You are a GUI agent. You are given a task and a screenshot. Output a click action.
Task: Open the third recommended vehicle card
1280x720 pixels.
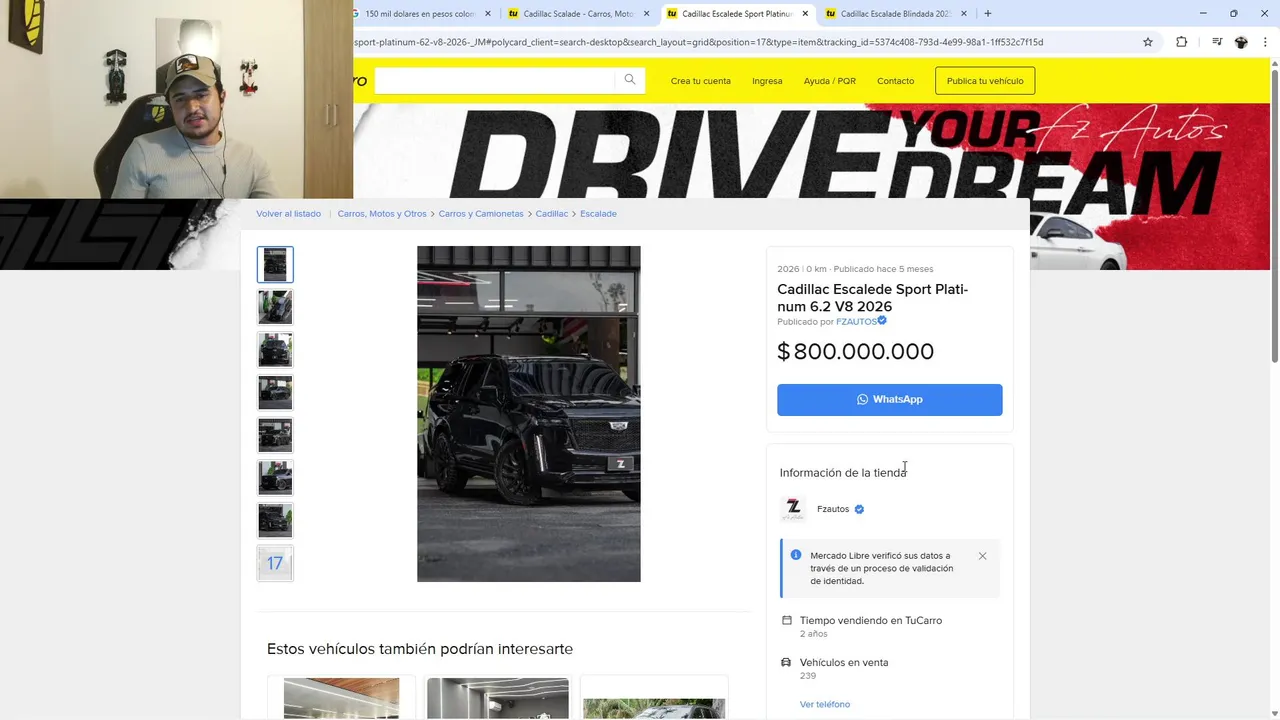tap(654, 698)
